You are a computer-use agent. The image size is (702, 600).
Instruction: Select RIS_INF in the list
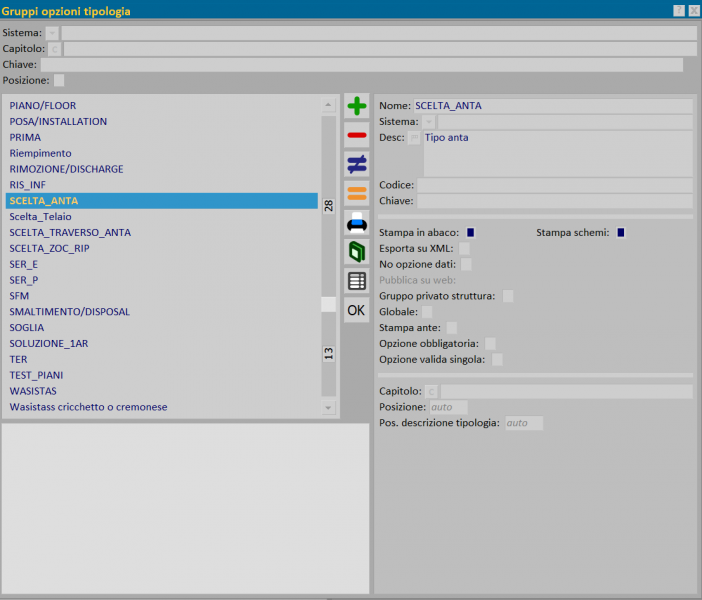tap(162, 185)
